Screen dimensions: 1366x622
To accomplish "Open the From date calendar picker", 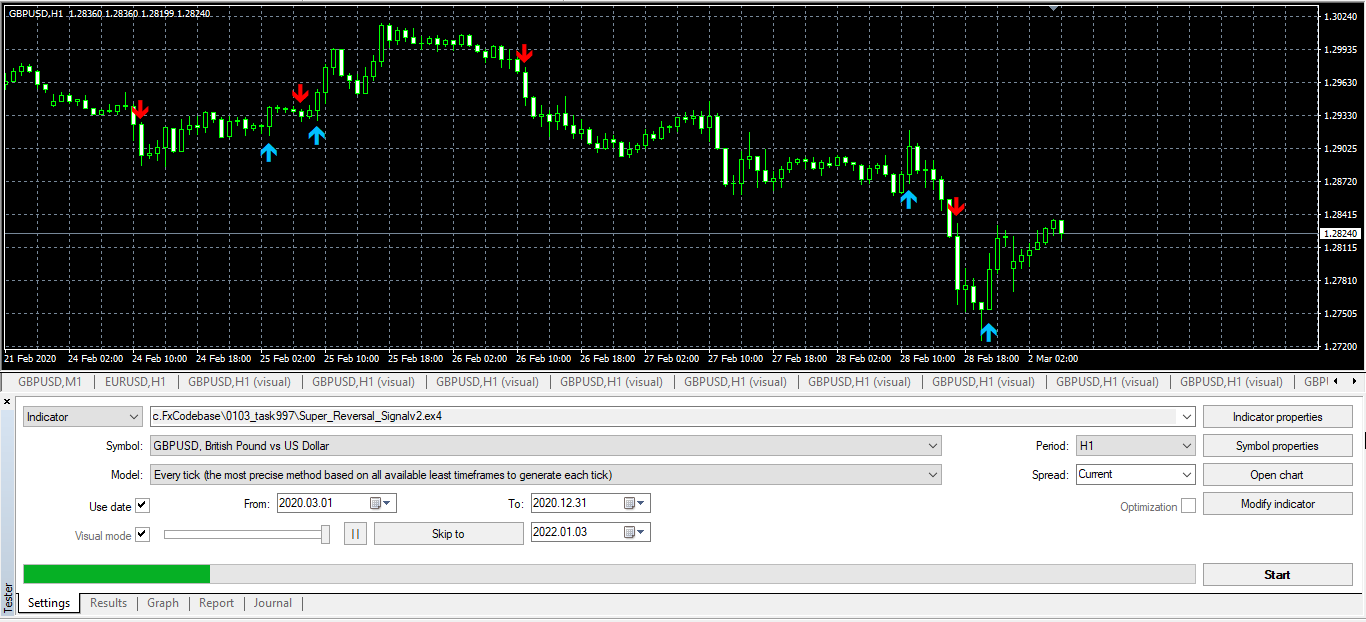I will (382, 503).
